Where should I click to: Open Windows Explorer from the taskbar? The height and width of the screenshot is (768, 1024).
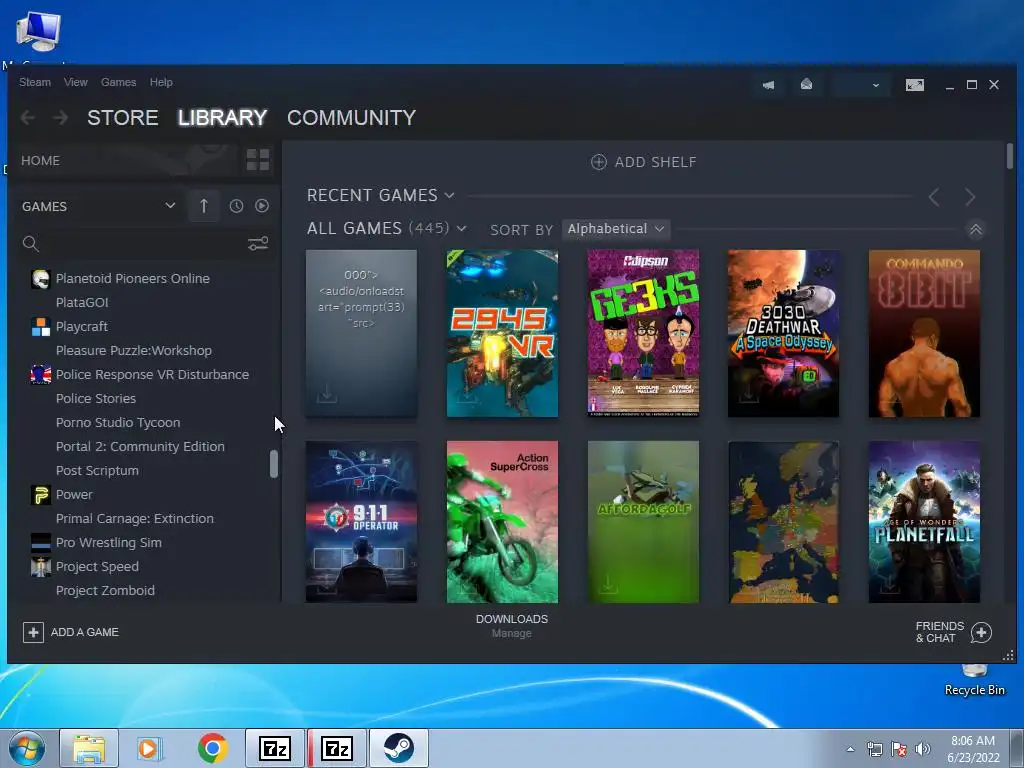89,748
